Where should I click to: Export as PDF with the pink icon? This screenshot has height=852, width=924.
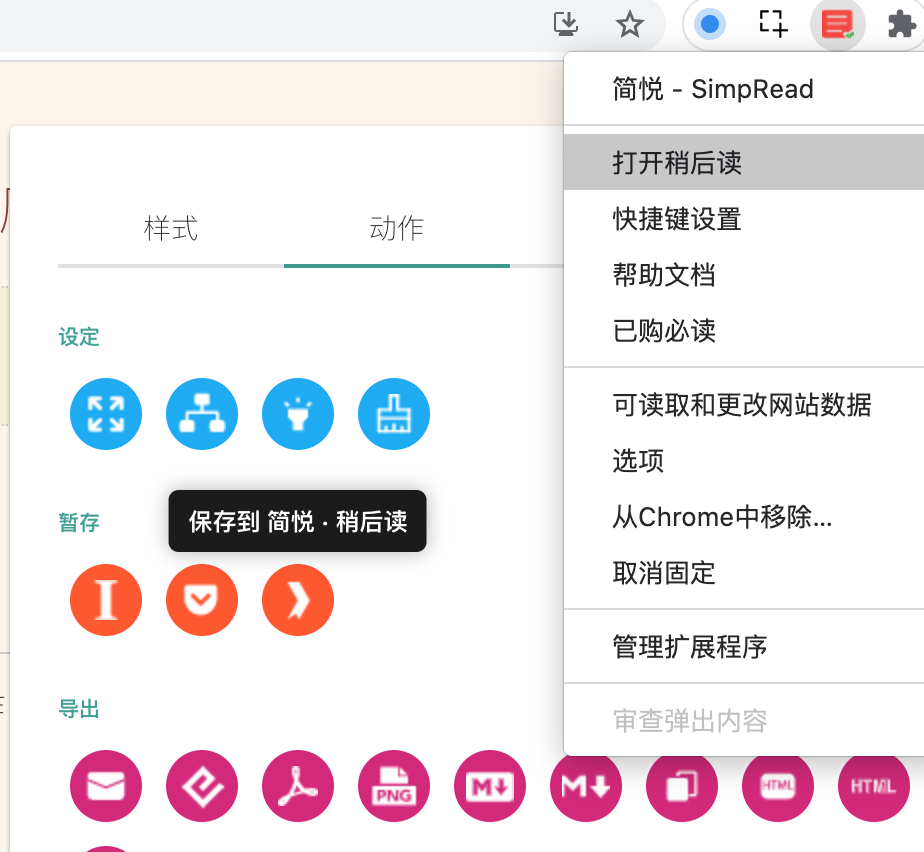click(298, 786)
